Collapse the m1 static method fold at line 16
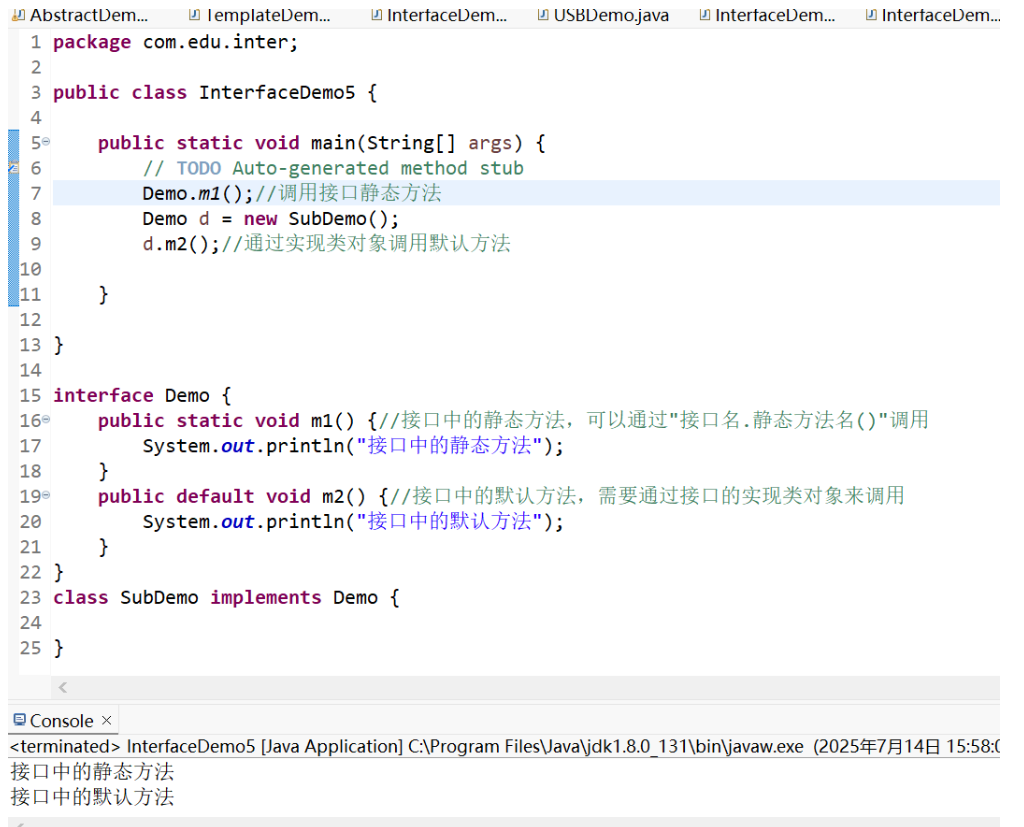 46,420
